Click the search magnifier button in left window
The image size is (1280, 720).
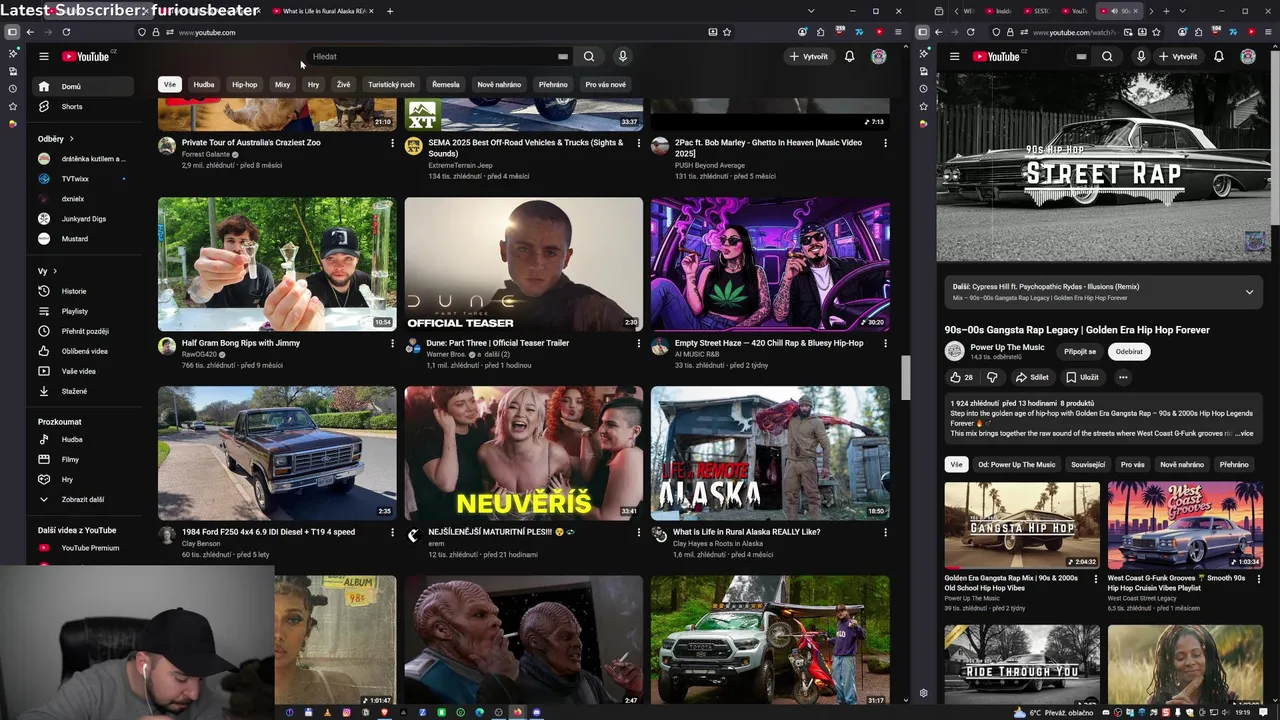pyautogui.click(x=589, y=56)
